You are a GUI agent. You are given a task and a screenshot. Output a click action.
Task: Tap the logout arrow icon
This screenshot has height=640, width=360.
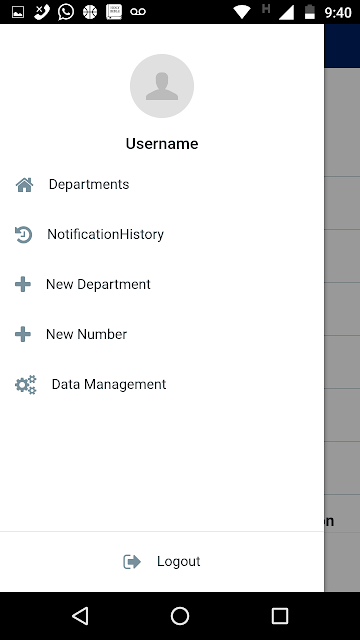tap(132, 562)
